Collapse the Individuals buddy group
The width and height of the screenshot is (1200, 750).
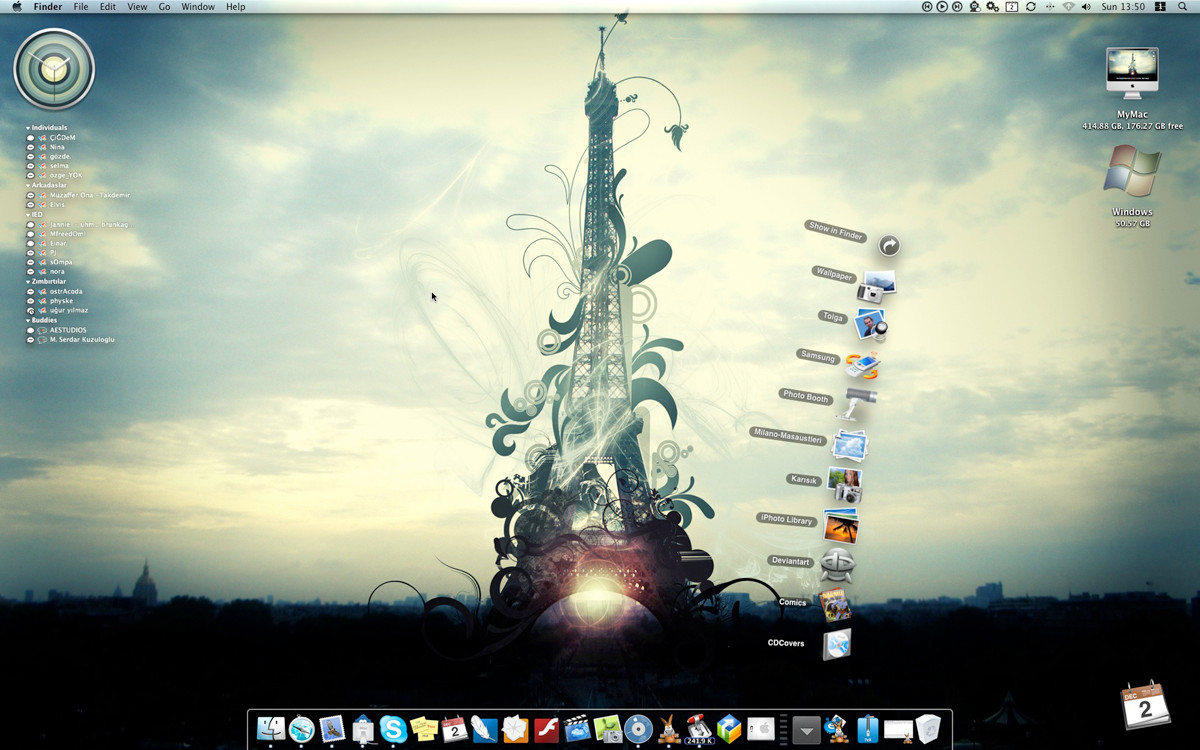pyautogui.click(x=28, y=128)
